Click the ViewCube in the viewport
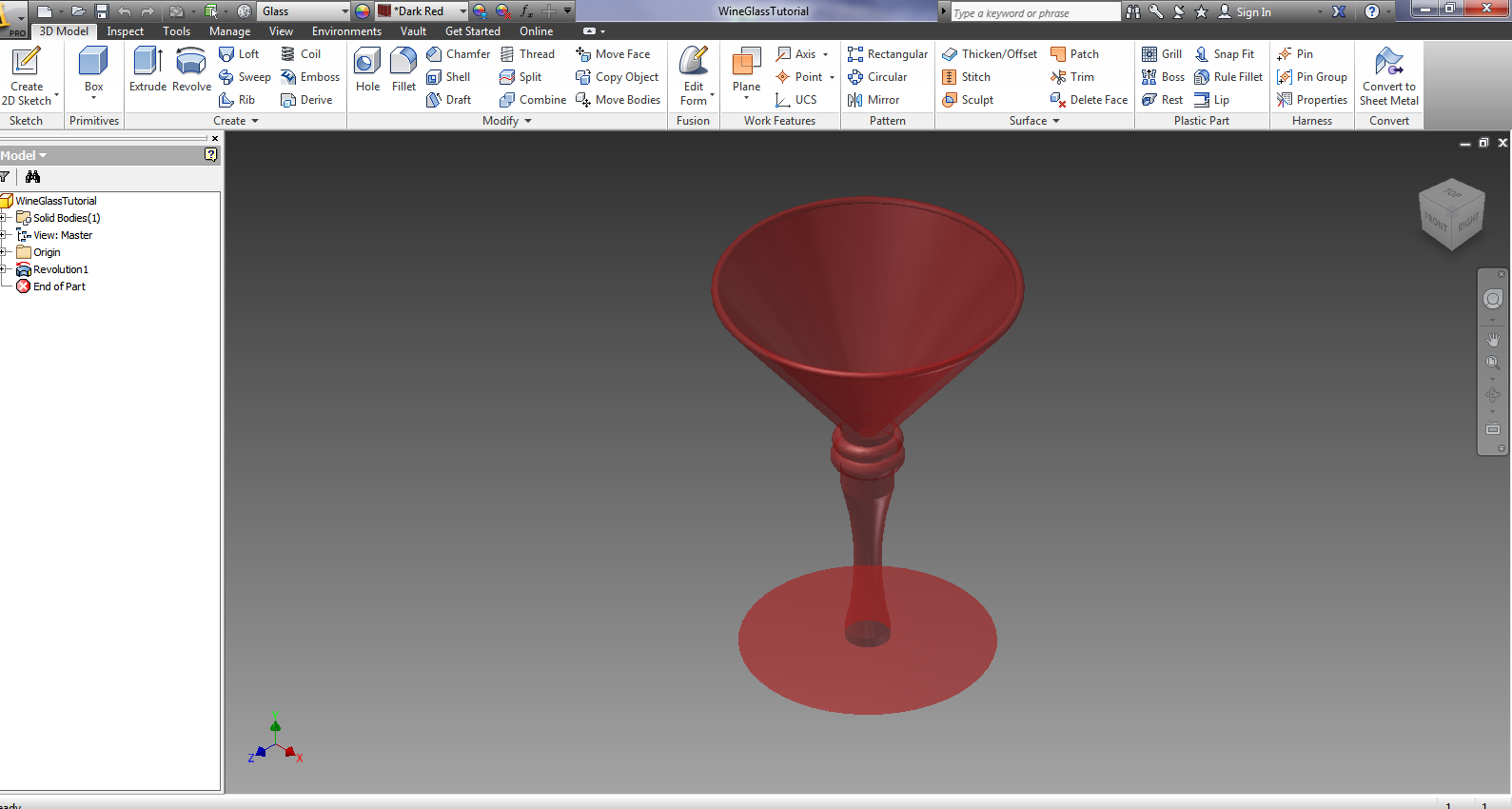 1451,215
